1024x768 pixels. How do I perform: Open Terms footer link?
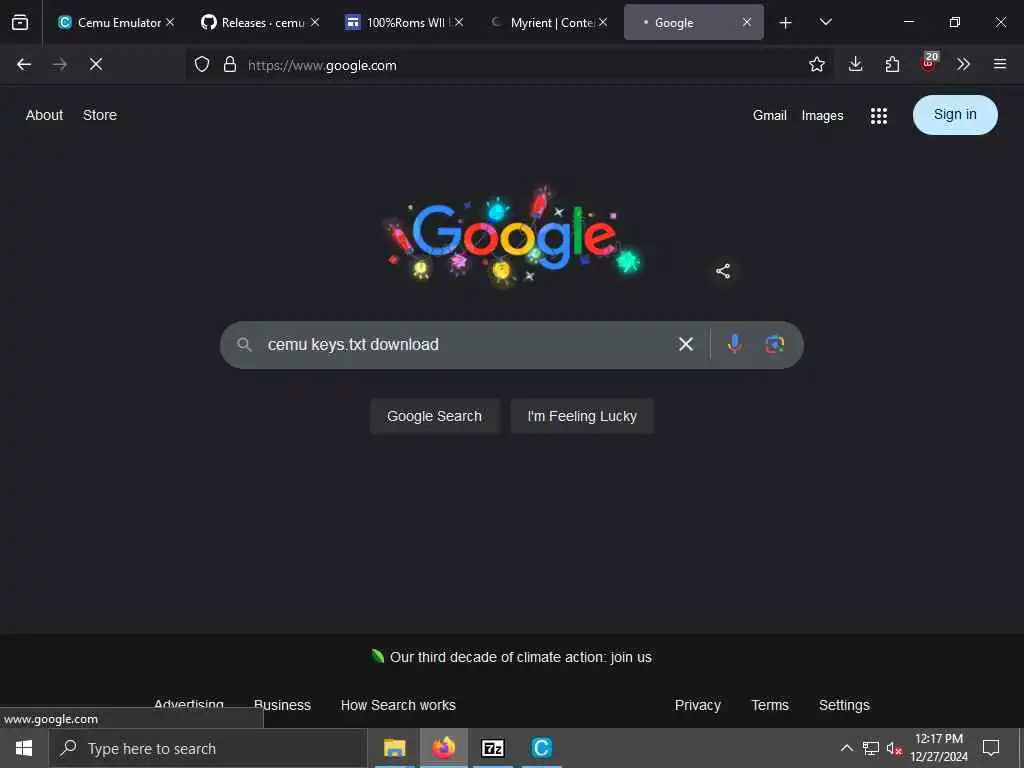tap(770, 705)
